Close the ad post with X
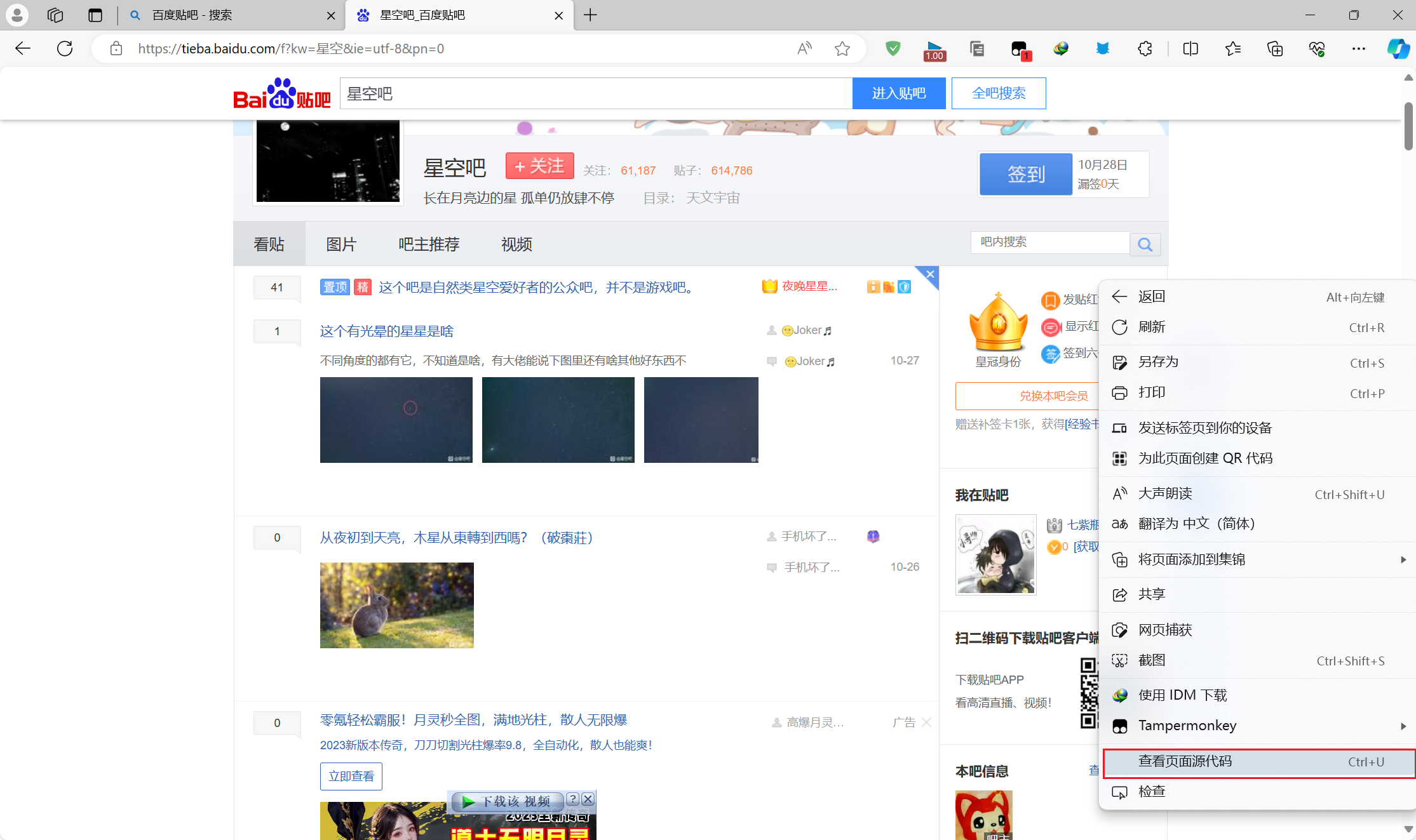This screenshot has height=840, width=1416. click(x=927, y=723)
